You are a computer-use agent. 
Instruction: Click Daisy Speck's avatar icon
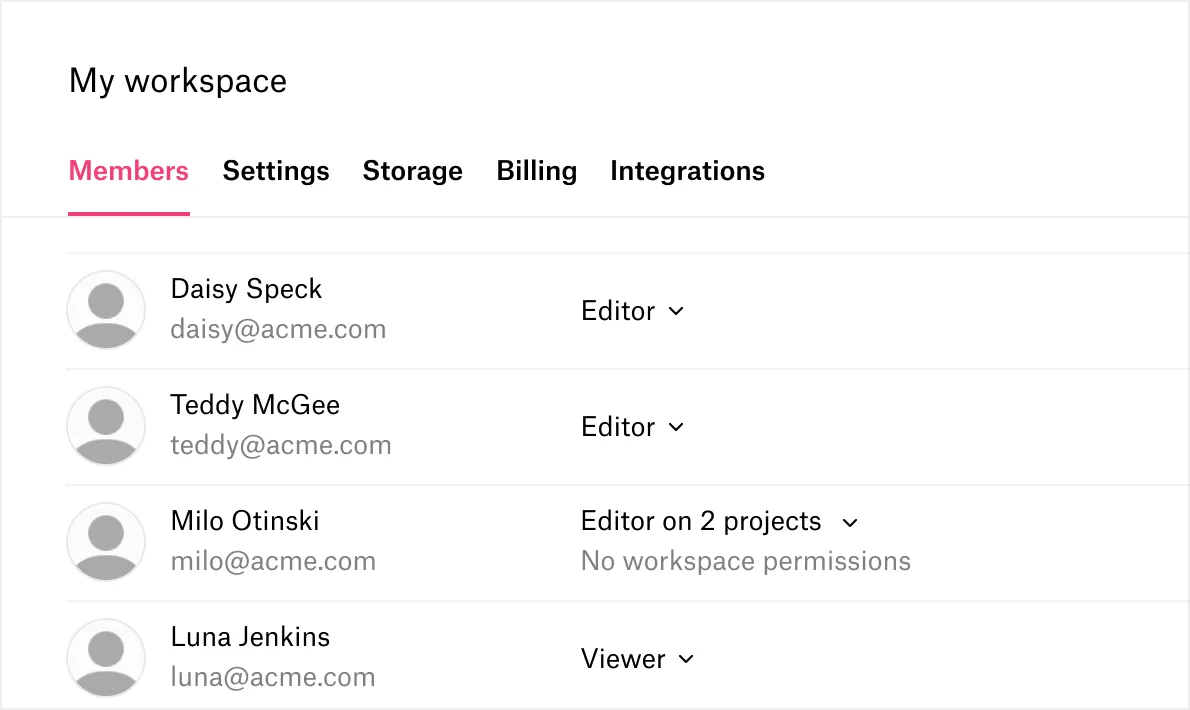point(106,310)
